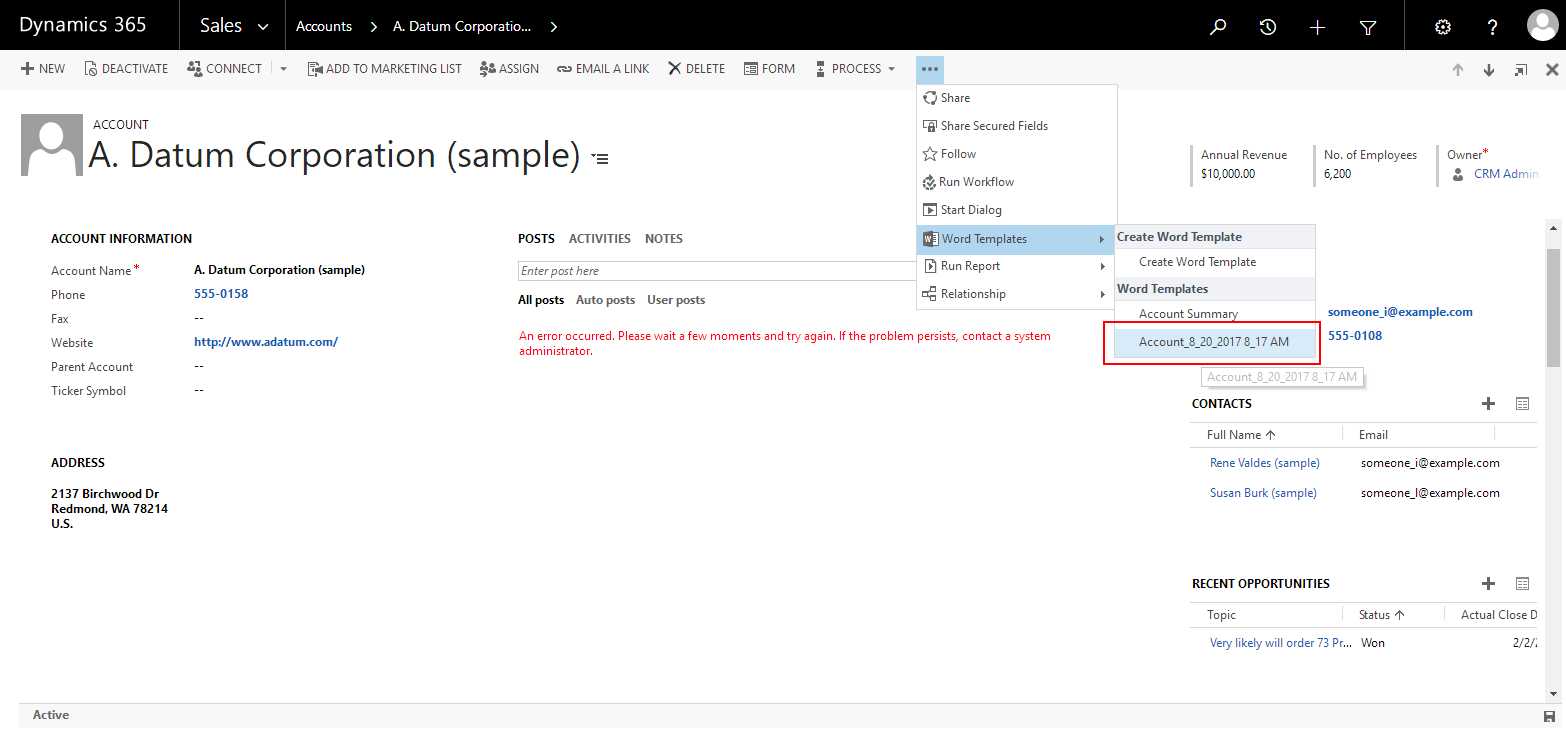Open owner CRM Admin link

[x=1506, y=174]
